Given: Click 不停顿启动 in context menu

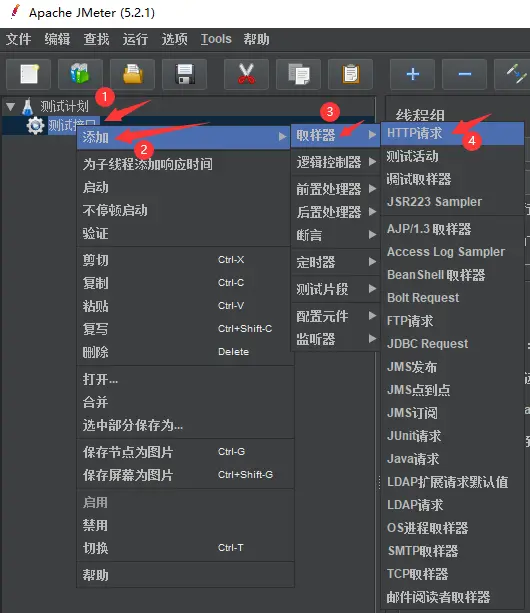Looking at the screenshot, I should [x=185, y=210].
